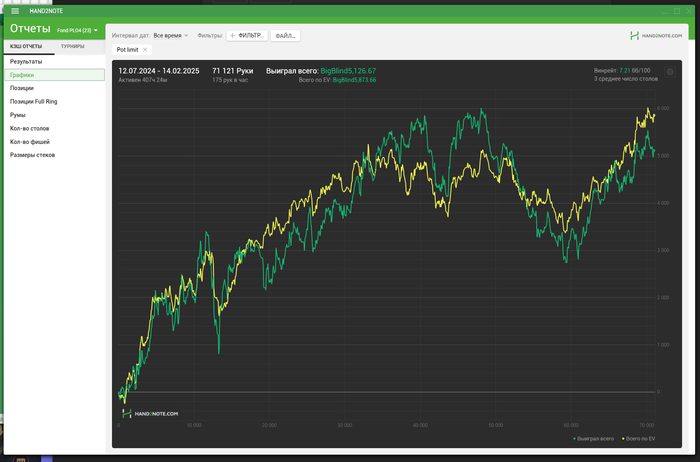Open the hamburger main menu
The height and width of the screenshot is (462, 700).
[x=14, y=11]
